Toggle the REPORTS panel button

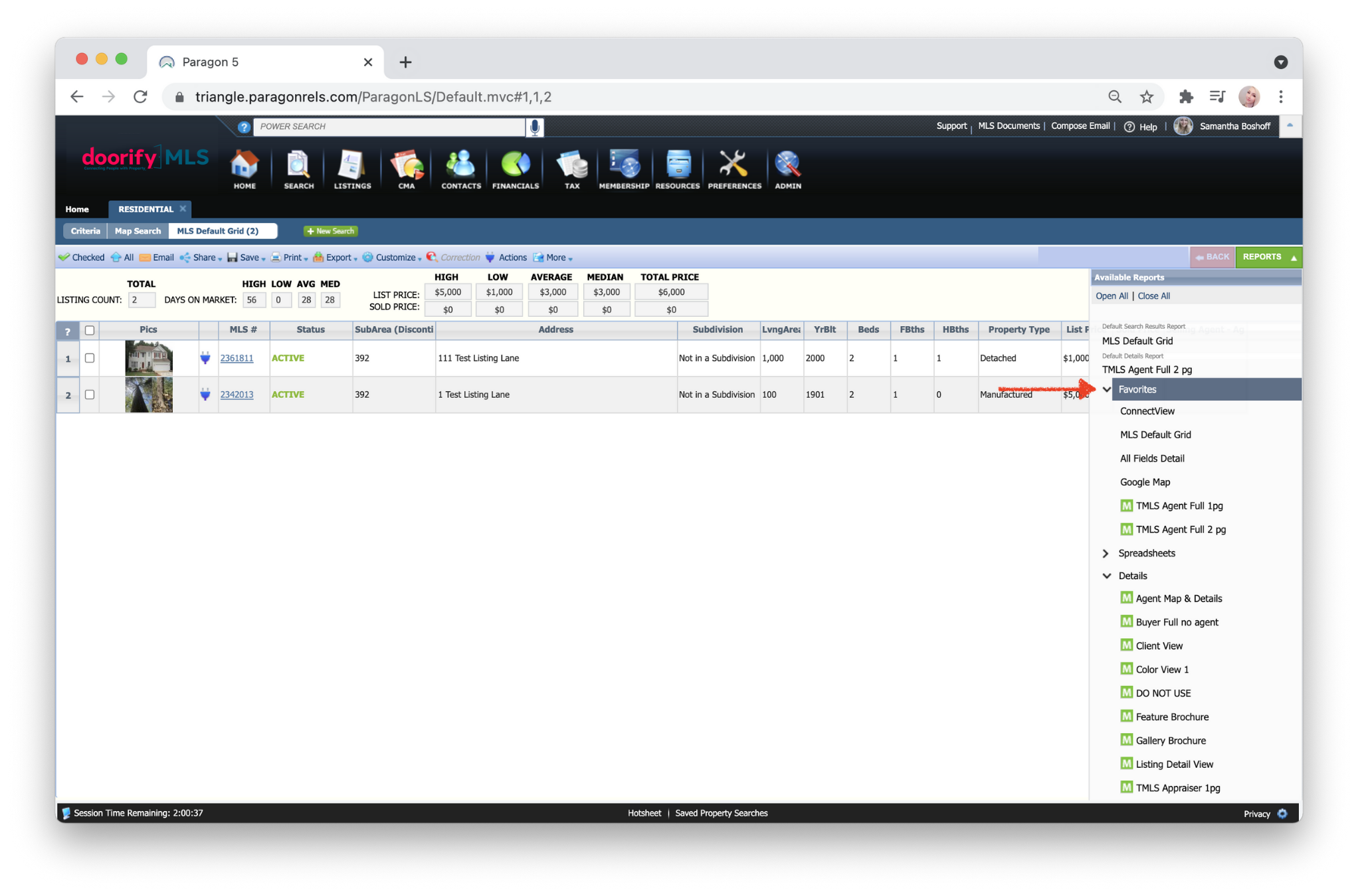tap(1268, 257)
